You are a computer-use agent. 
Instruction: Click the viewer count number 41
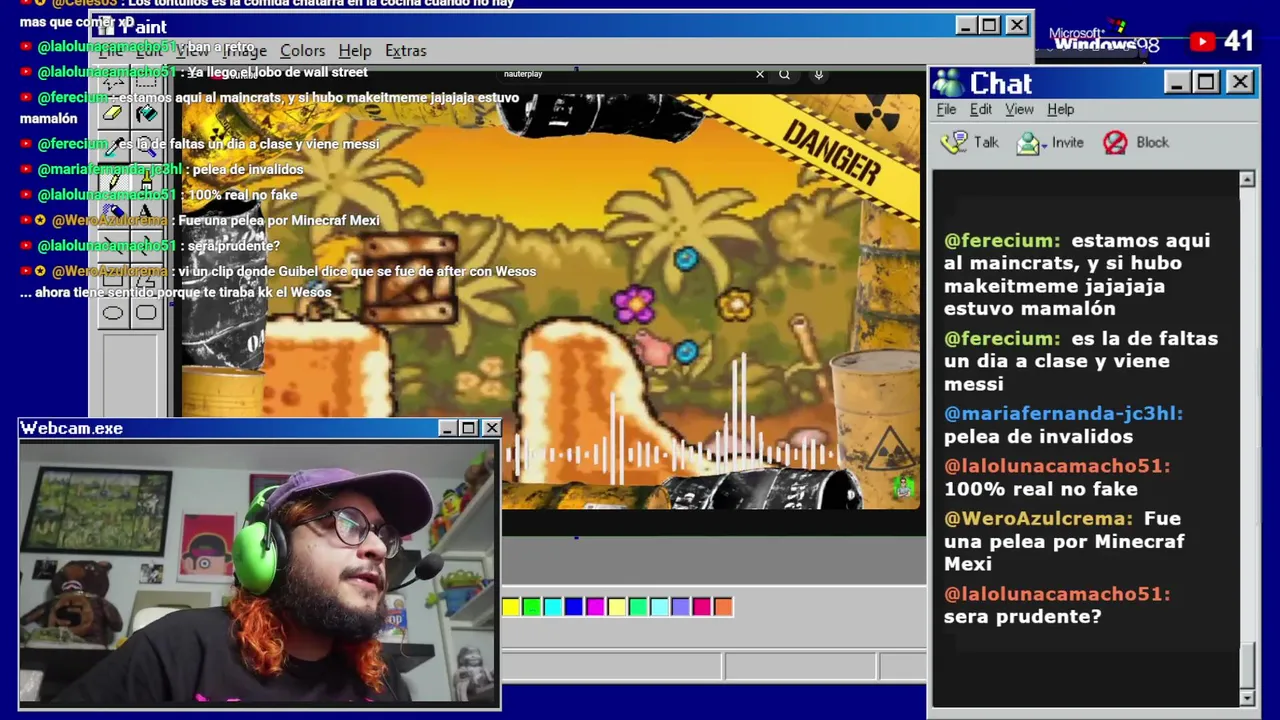tap(1238, 41)
